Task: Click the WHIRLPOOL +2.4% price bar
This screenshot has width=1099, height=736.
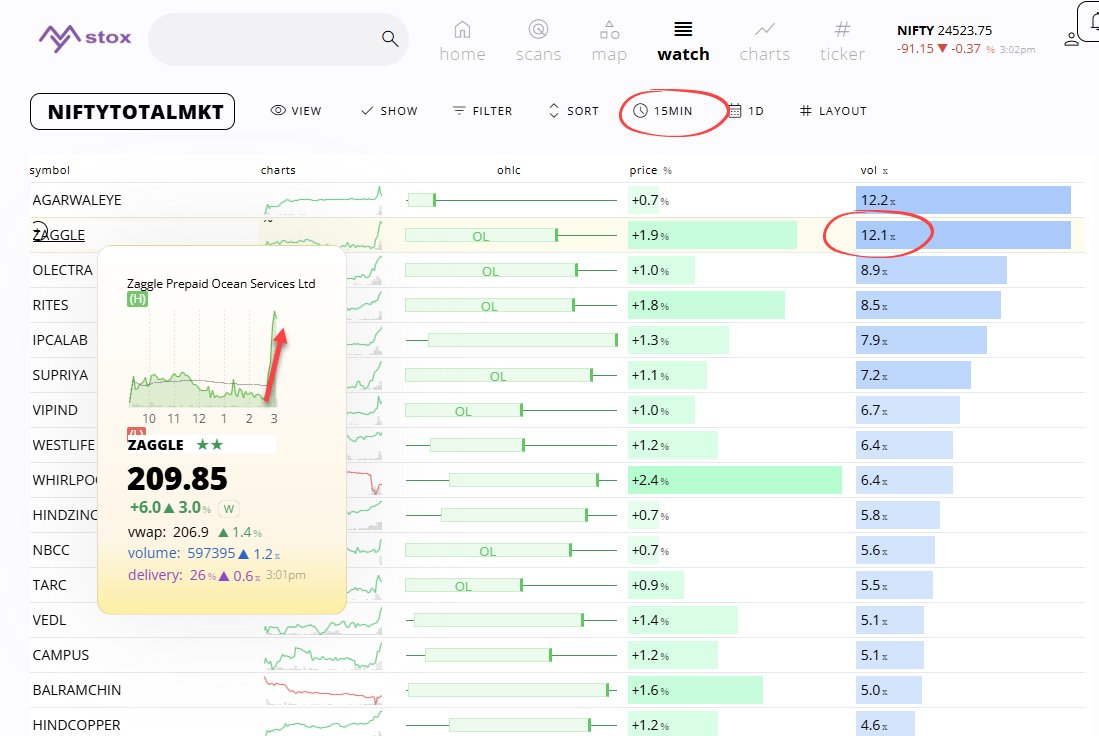Action: (x=735, y=480)
